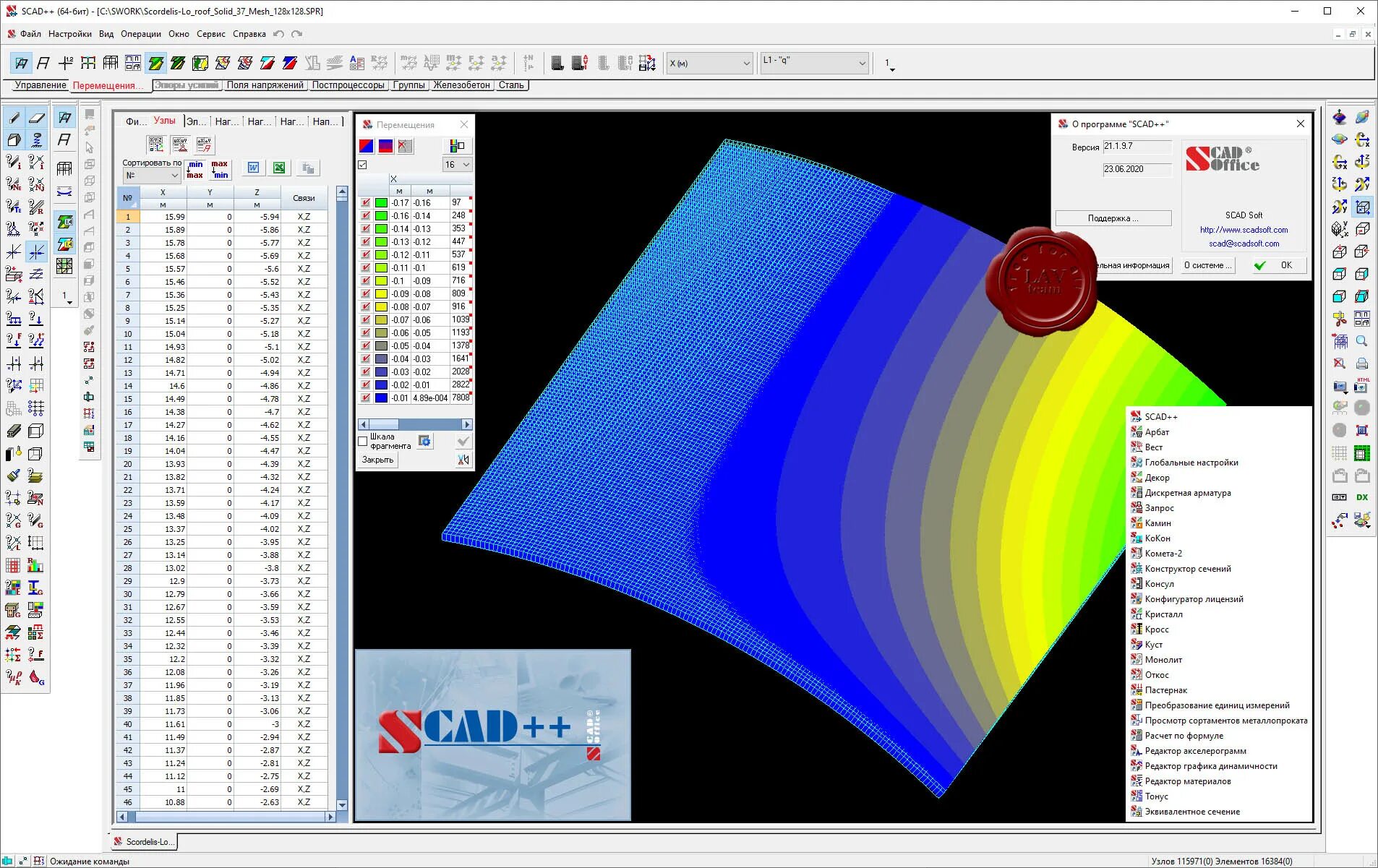Toggle the checkbox above the color scale
The width and height of the screenshot is (1378, 868).
pyautogui.click(x=363, y=165)
